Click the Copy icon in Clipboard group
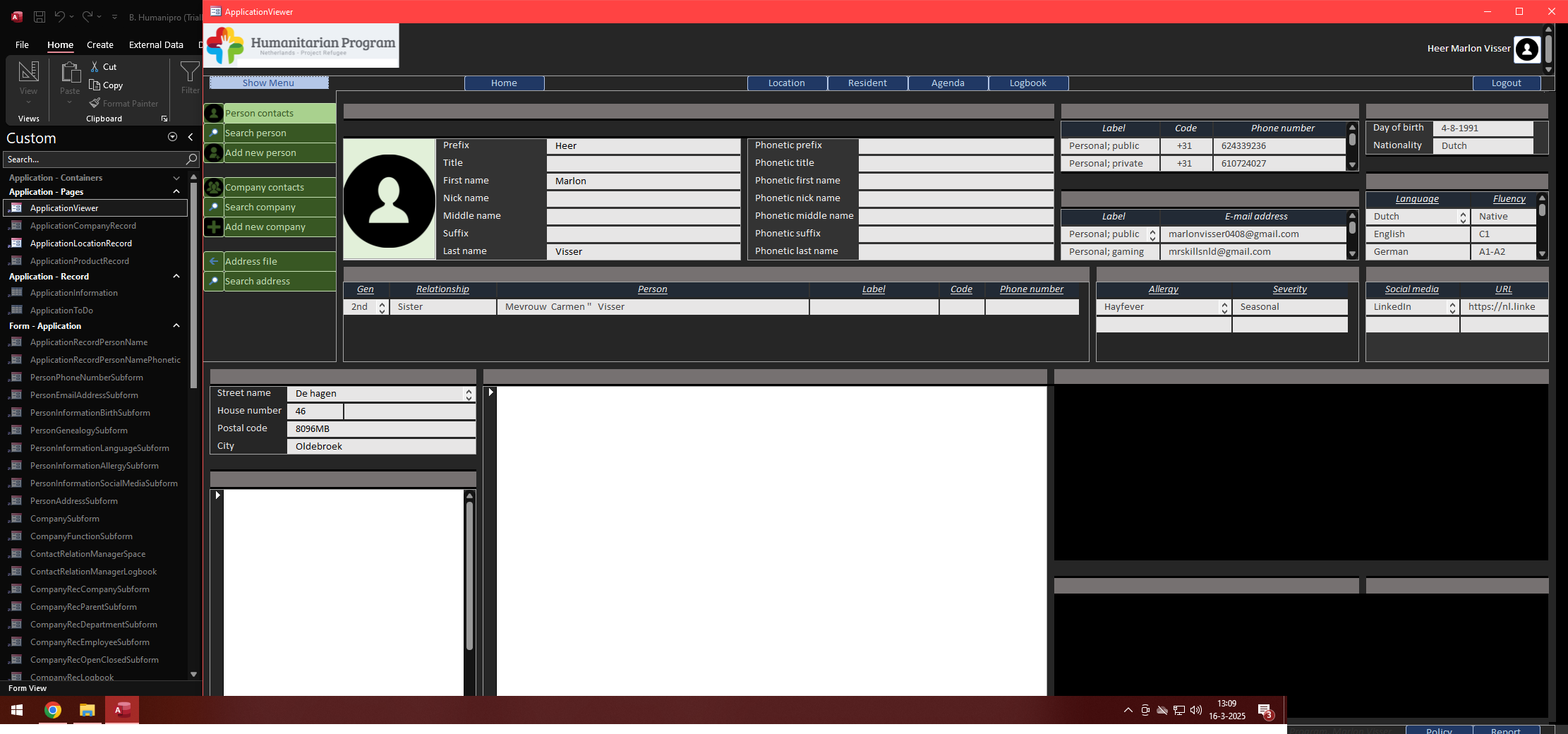The image size is (1568, 734). click(95, 85)
